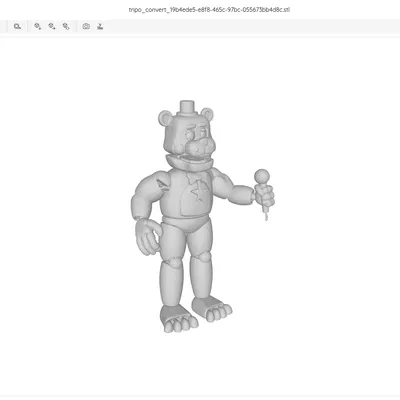Viewport: 400px width, 400px height.
Task: Click the view icon just before the camera
Action: [x=66, y=26]
